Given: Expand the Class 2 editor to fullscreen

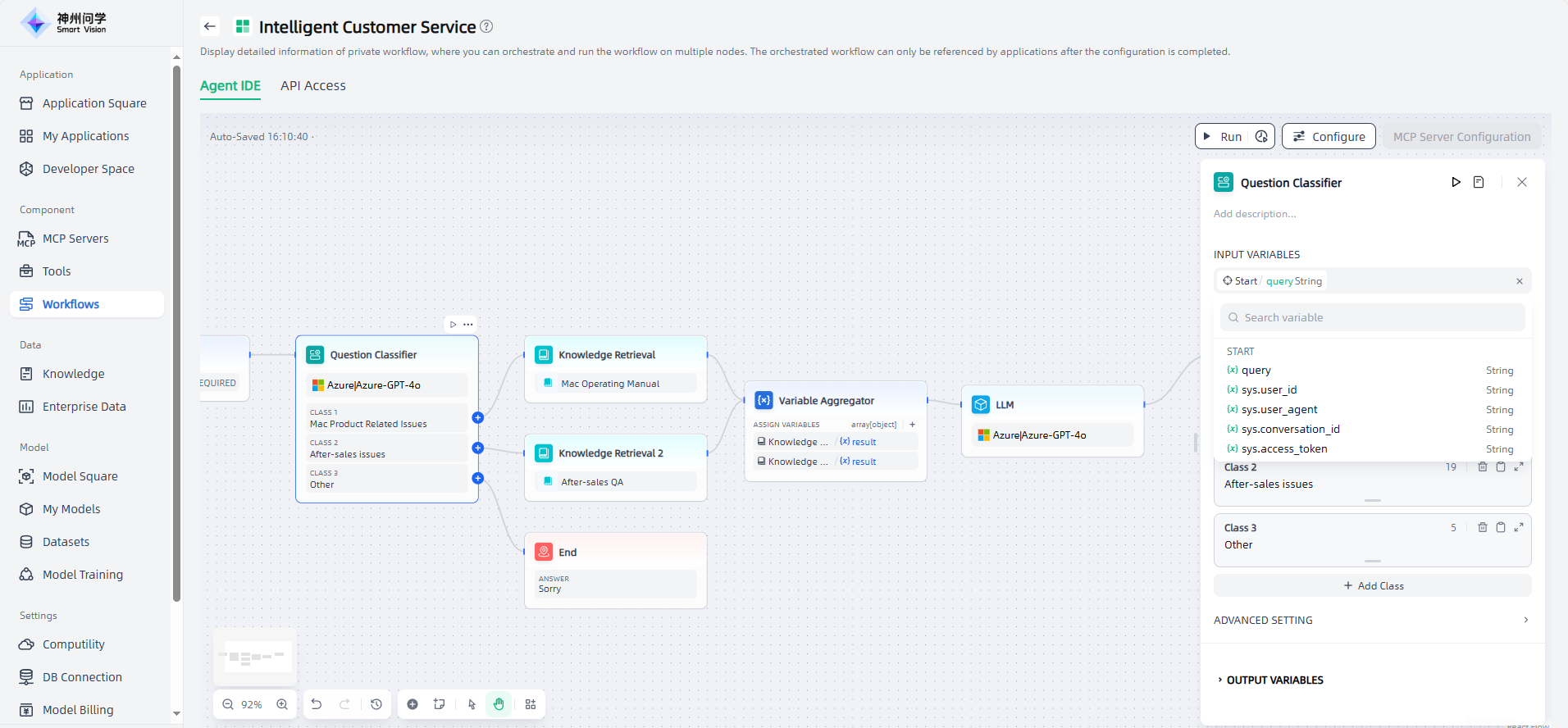Looking at the screenshot, I should 1519,466.
